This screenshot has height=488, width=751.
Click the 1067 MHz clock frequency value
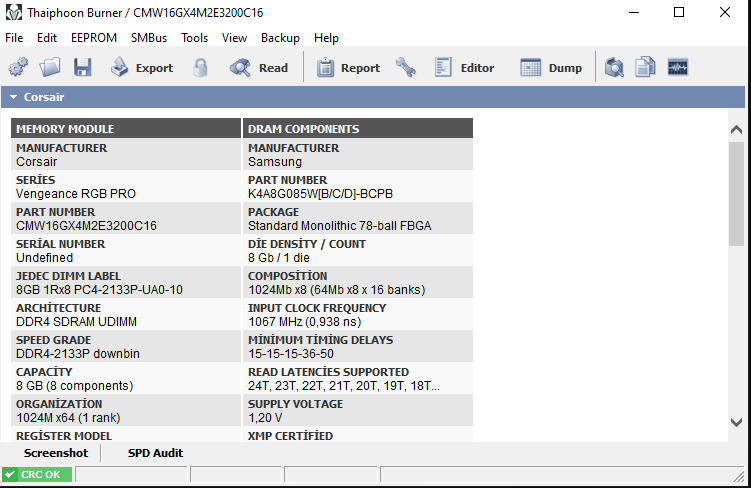tap(305, 322)
